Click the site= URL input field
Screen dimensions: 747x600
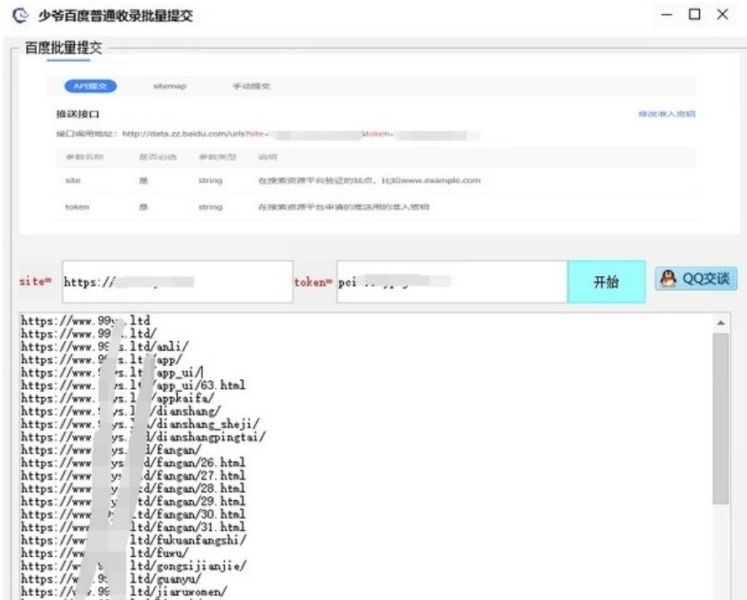[x=177, y=282]
